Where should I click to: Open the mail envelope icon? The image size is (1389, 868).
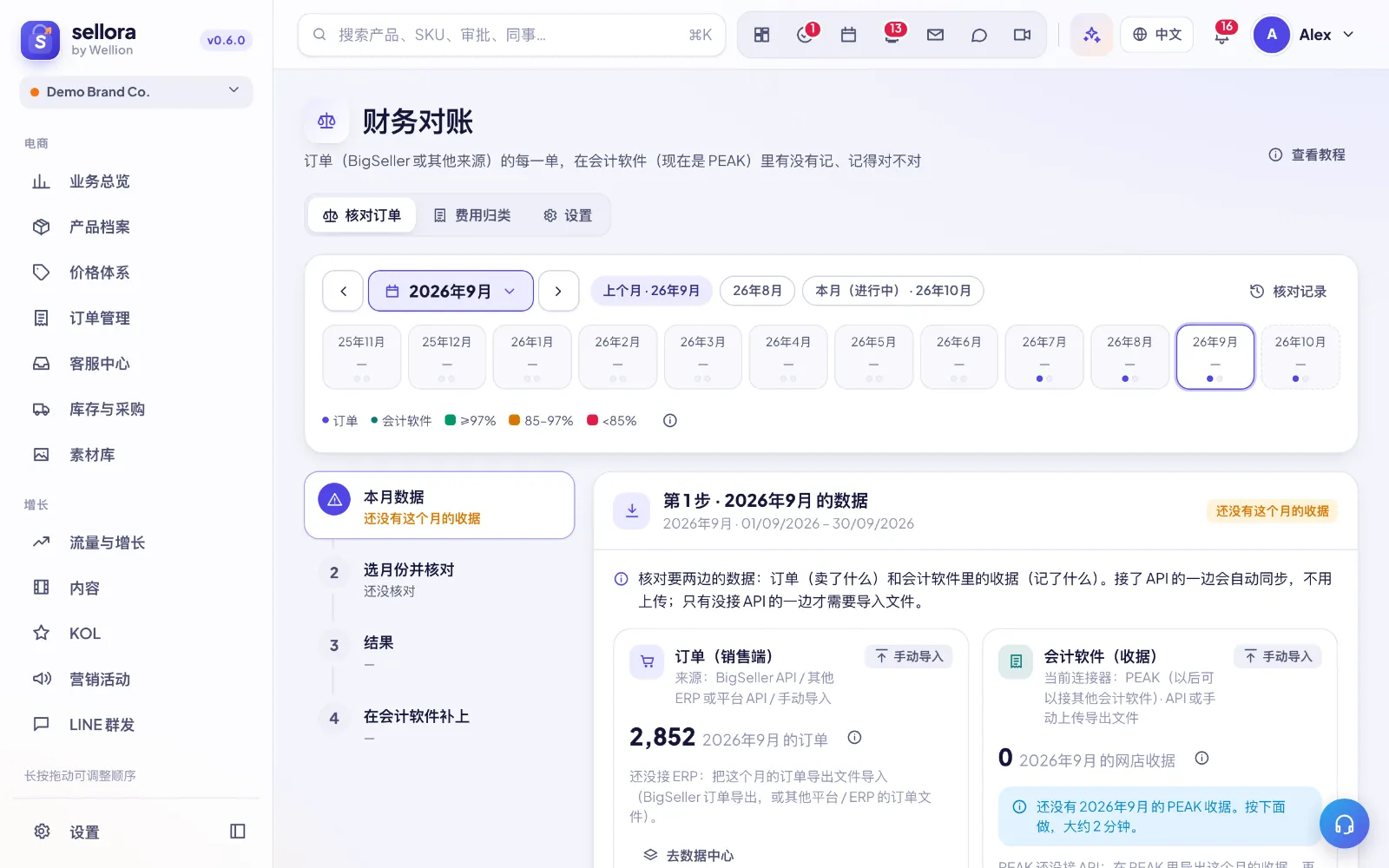pyautogui.click(x=935, y=35)
